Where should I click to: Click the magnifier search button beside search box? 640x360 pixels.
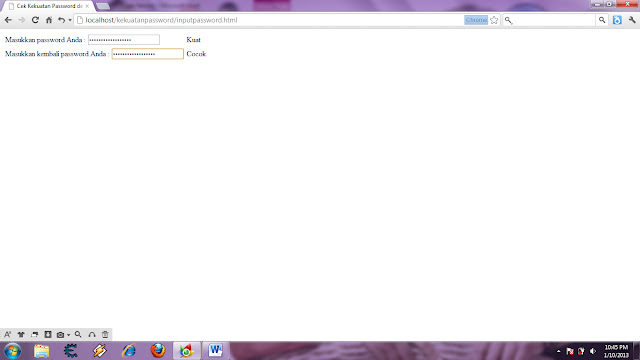(602, 20)
